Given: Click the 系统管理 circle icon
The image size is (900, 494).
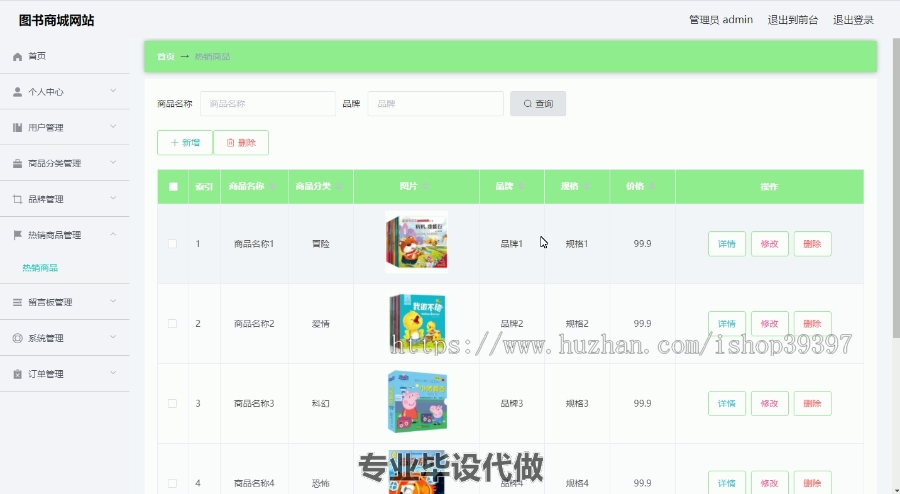Looking at the screenshot, I should [17, 338].
